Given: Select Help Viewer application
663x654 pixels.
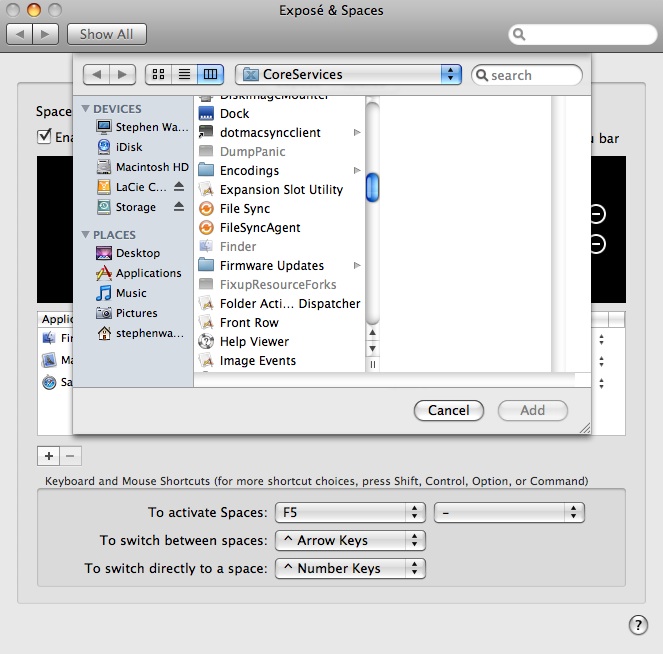Looking at the screenshot, I should click(280, 342).
